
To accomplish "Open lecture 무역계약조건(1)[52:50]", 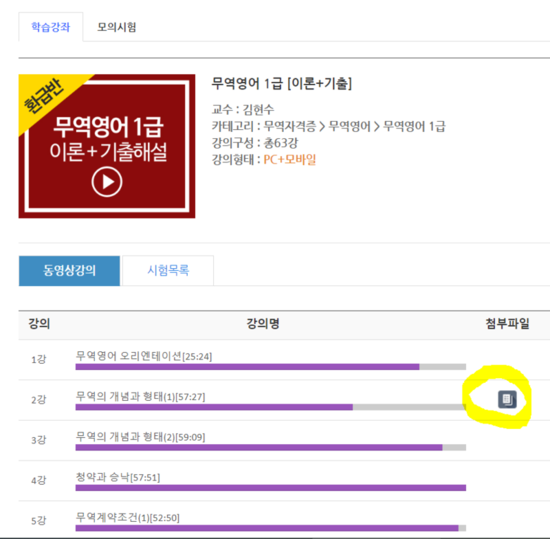I will coord(128,518).
